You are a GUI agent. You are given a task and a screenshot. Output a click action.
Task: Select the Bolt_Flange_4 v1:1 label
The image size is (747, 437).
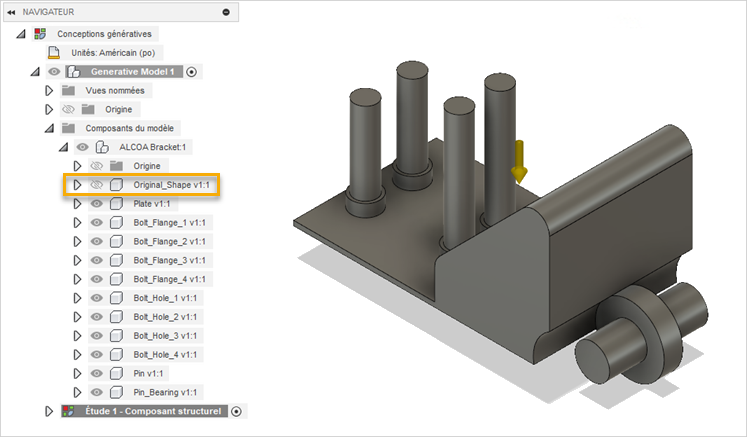coord(170,279)
